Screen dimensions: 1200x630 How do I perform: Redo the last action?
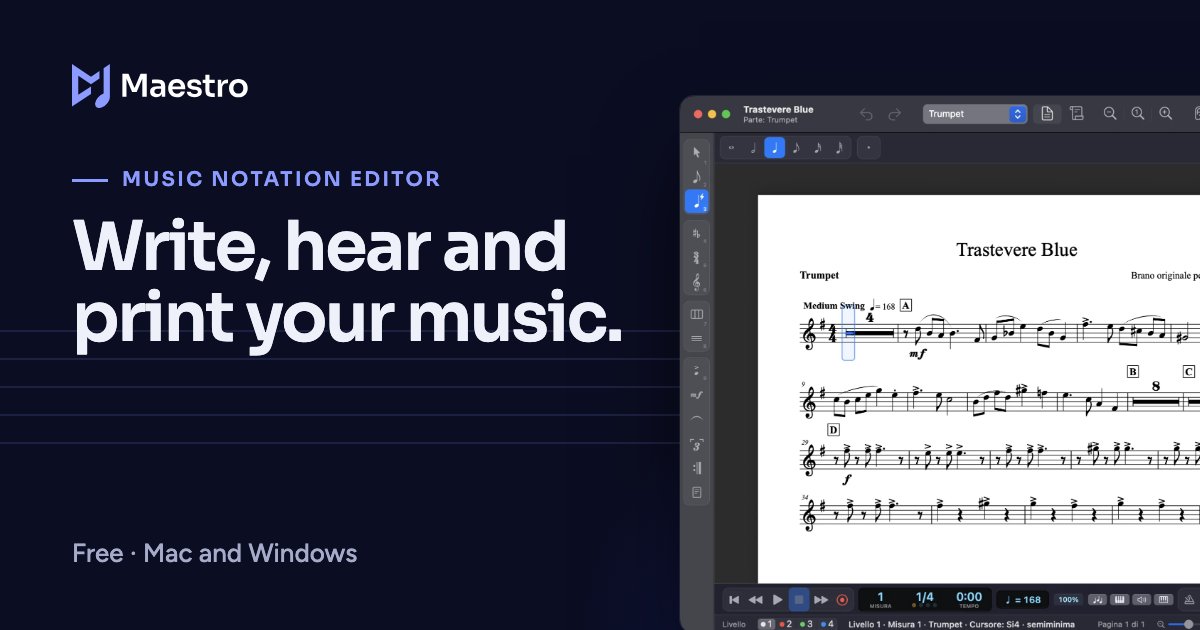tap(895, 114)
